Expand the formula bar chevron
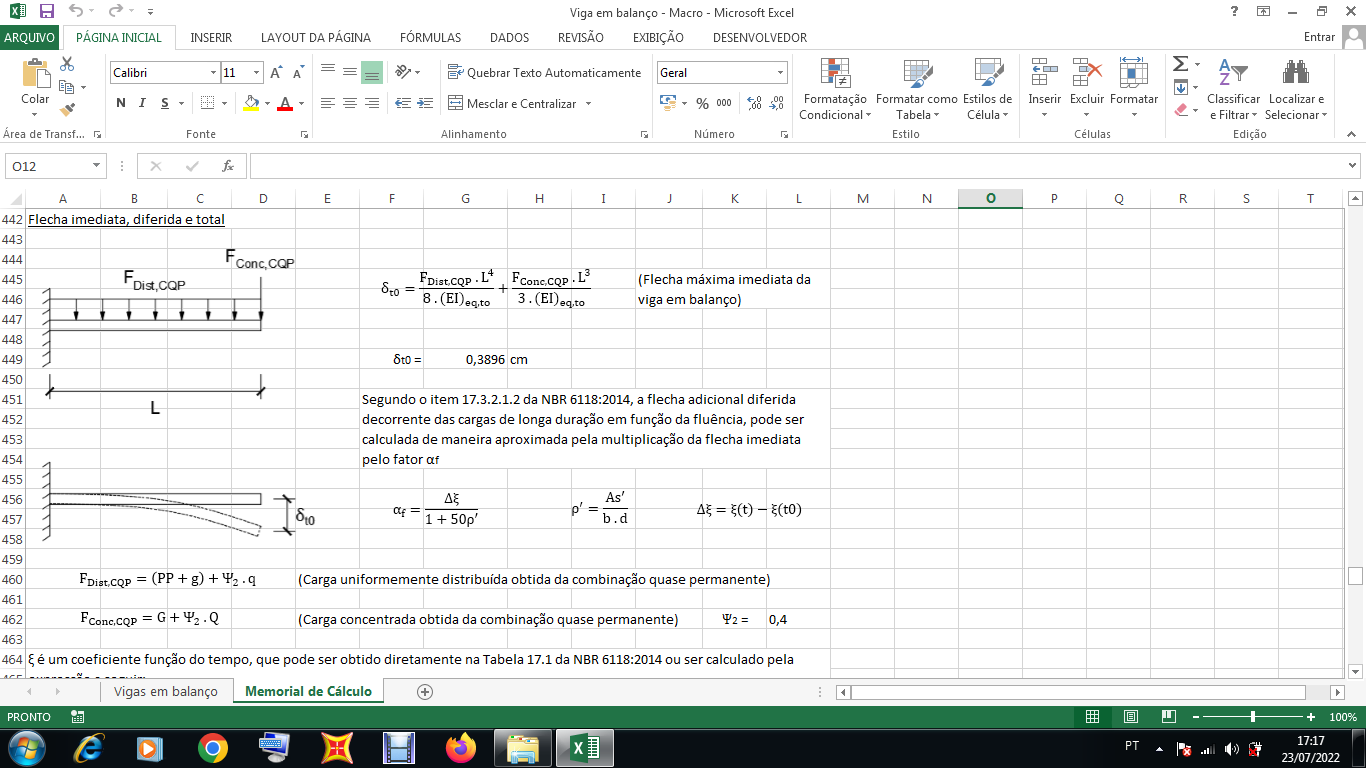 coord(1353,166)
